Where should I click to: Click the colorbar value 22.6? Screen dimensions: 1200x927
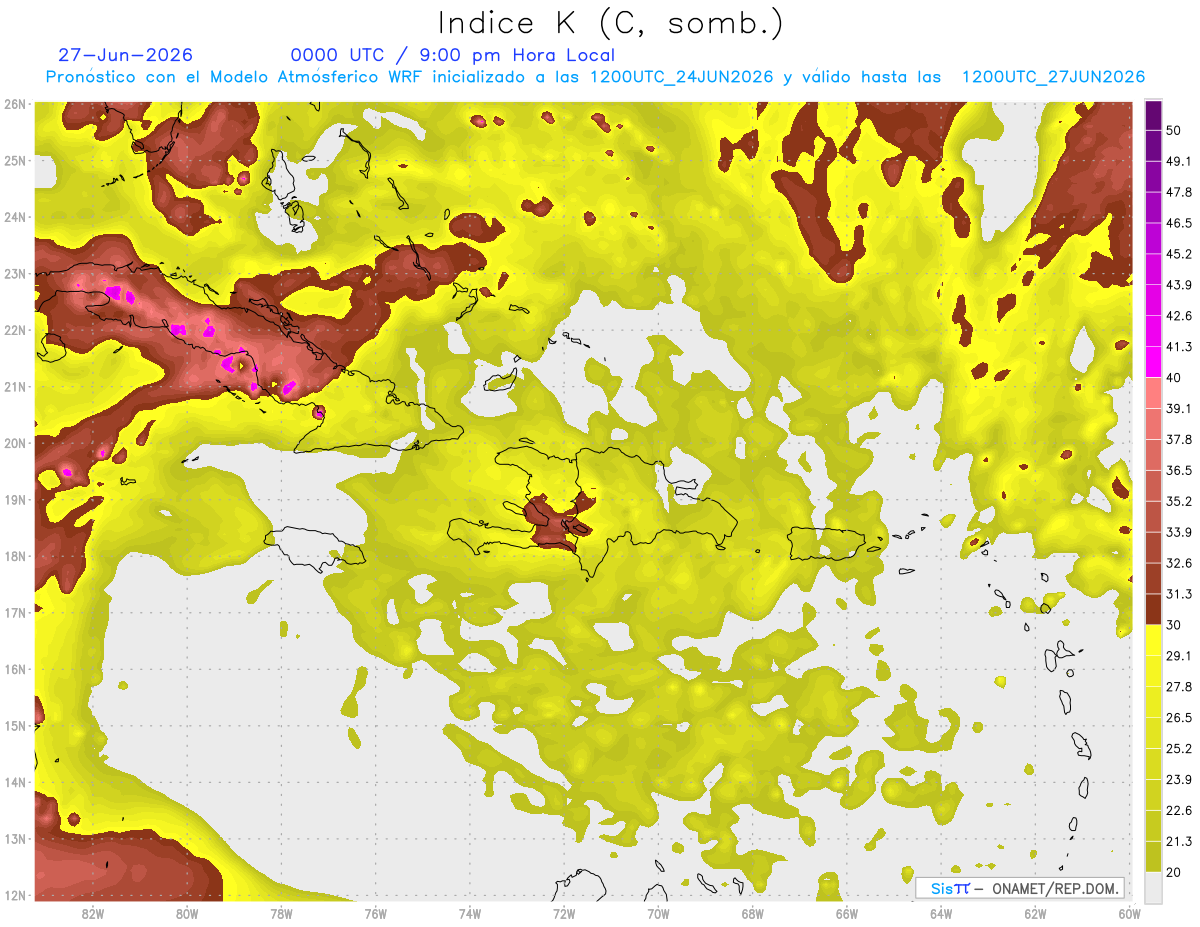click(1179, 810)
